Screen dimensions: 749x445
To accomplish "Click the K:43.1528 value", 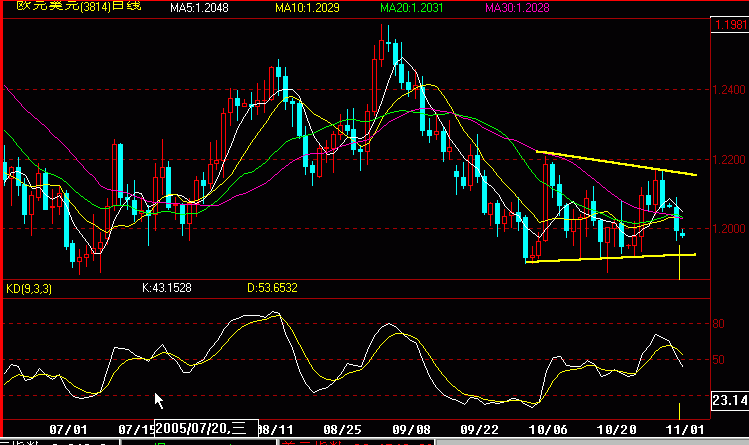I will (x=167, y=288).
